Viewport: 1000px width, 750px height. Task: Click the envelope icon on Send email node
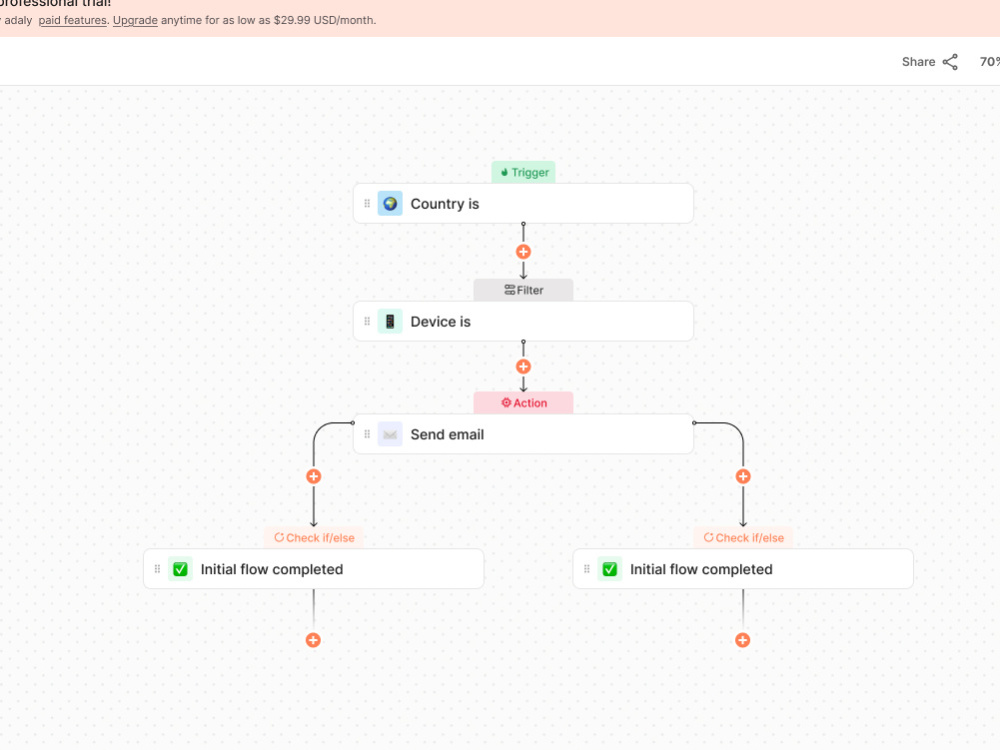coord(390,434)
